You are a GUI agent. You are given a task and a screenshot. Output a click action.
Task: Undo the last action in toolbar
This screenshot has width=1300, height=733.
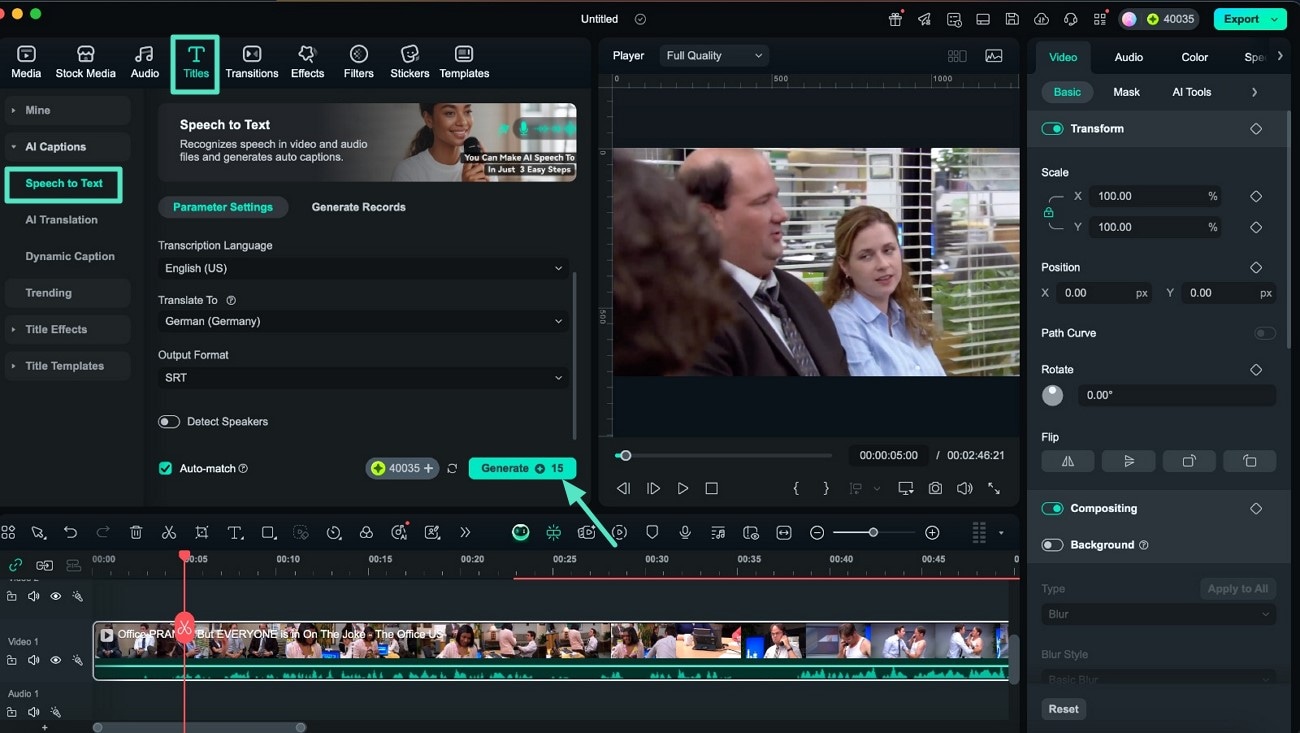click(70, 533)
